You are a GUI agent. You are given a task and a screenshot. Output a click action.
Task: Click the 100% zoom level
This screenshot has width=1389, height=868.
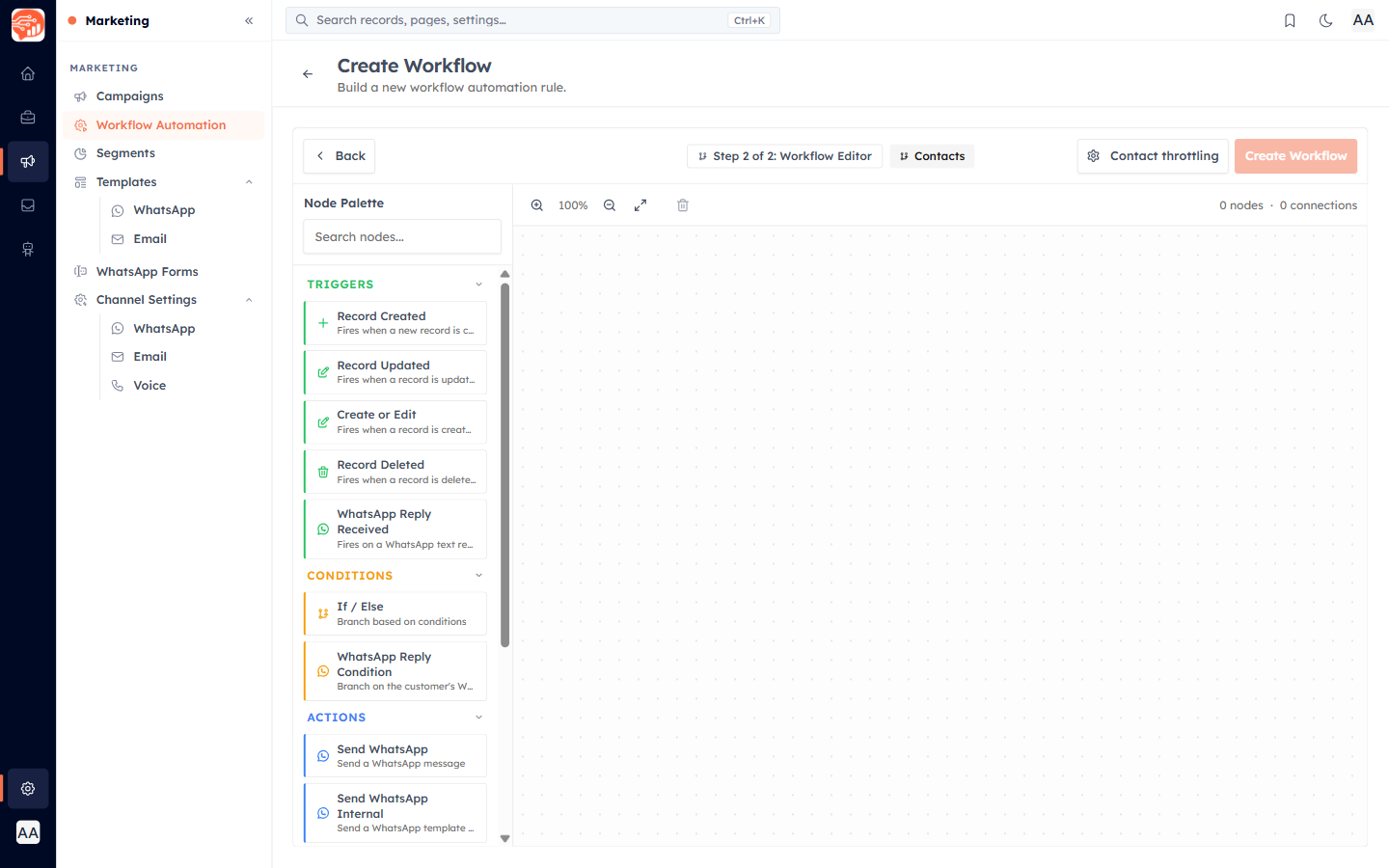pos(573,205)
